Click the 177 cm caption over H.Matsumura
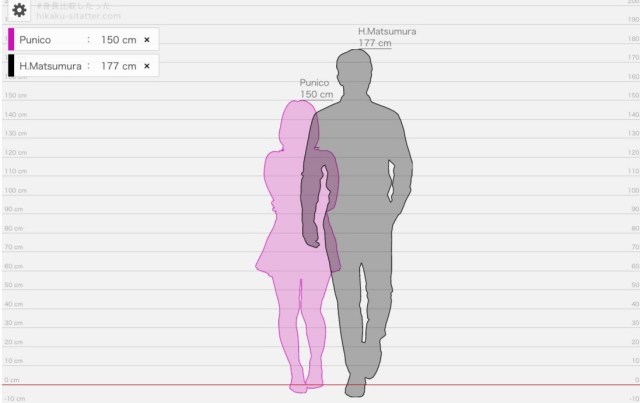 click(373, 44)
